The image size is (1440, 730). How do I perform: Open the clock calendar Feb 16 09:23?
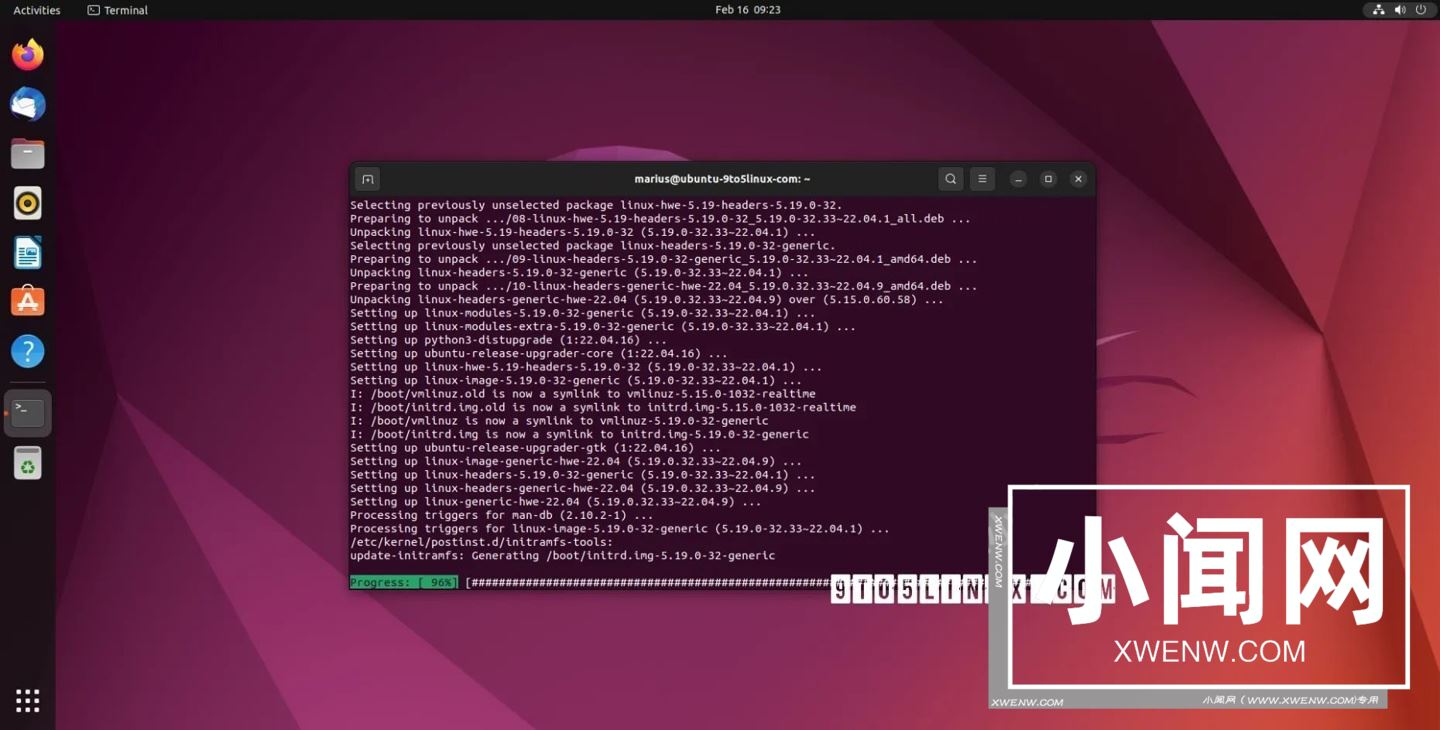point(748,10)
